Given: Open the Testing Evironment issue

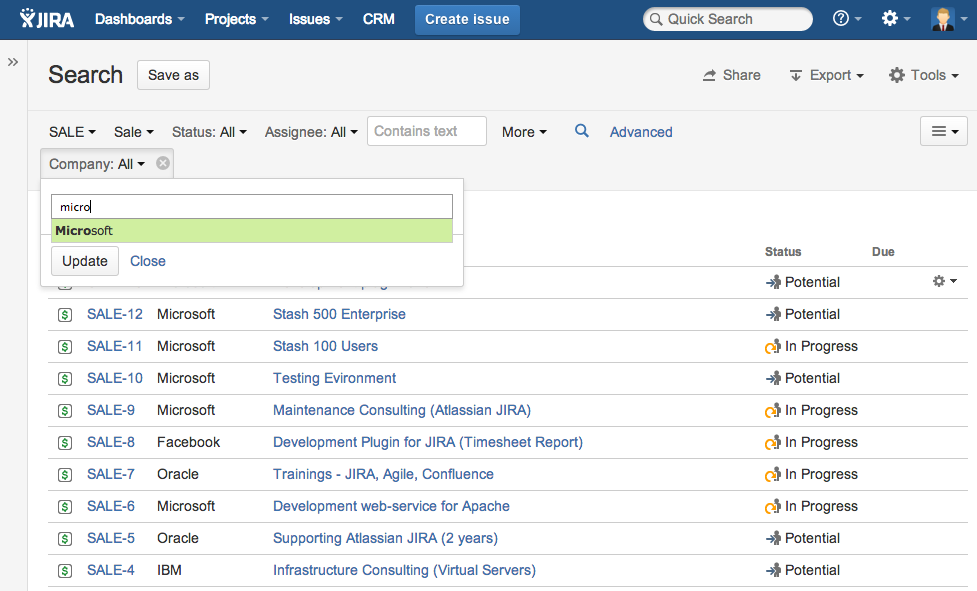Looking at the screenshot, I should pos(335,378).
